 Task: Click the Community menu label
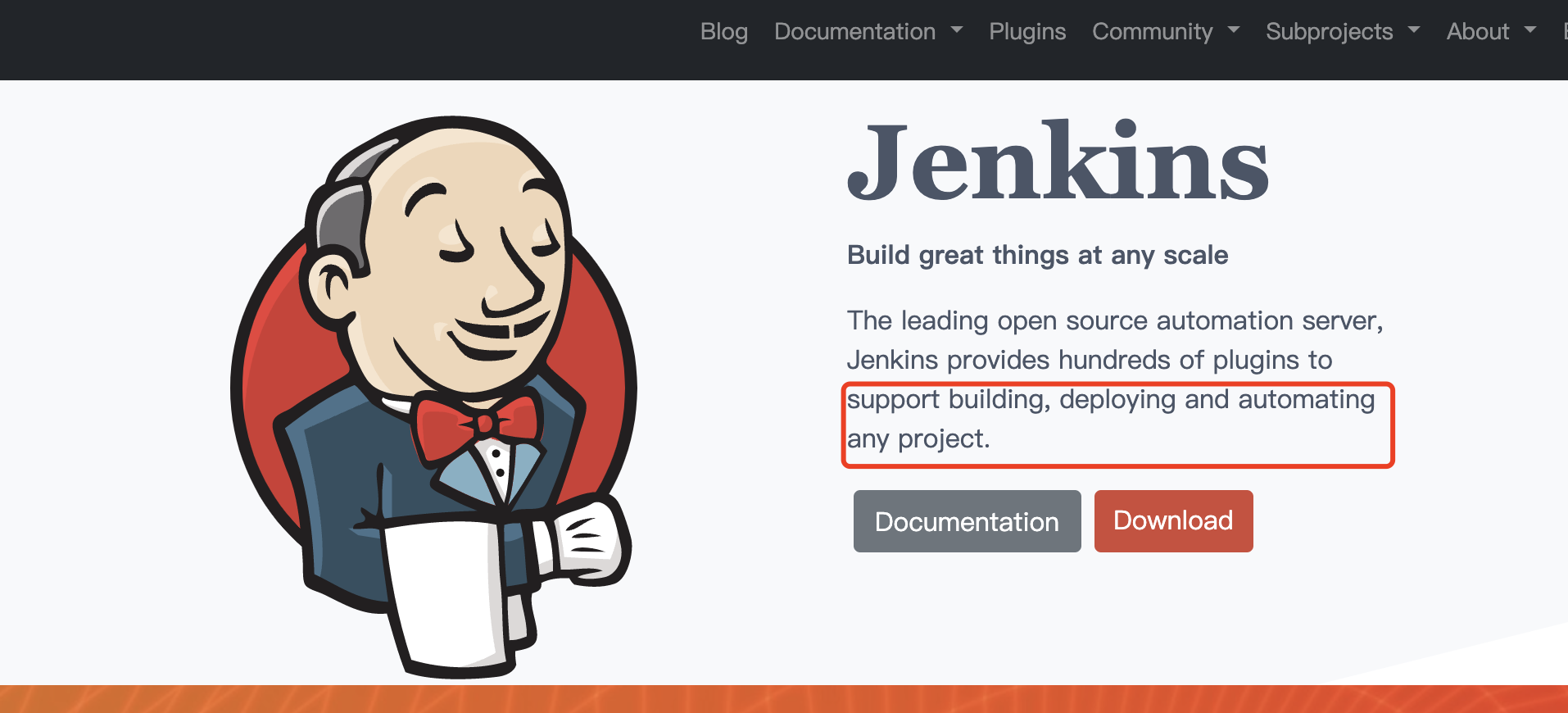[x=1152, y=32]
